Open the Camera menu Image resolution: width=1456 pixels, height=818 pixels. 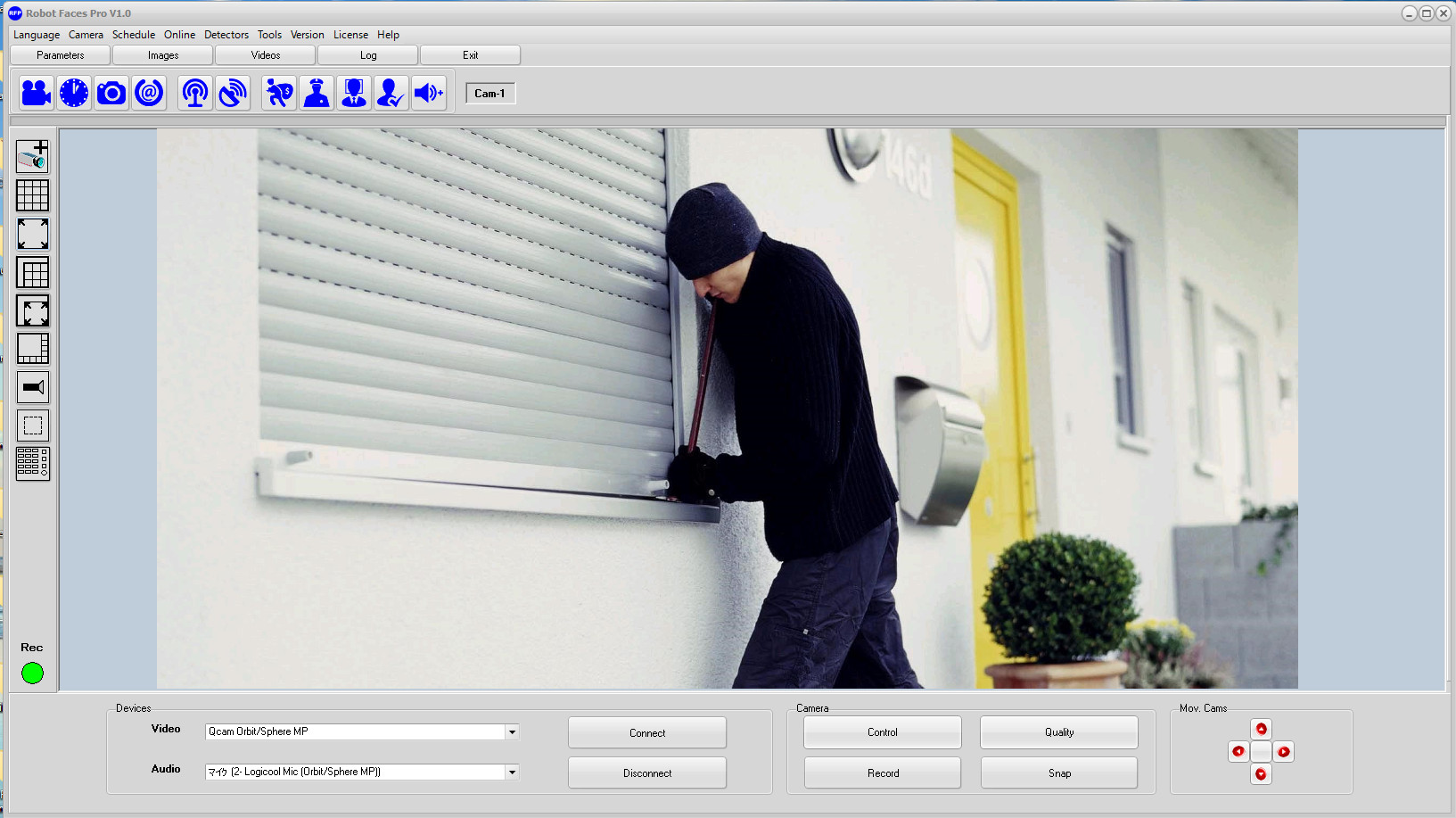pos(86,35)
